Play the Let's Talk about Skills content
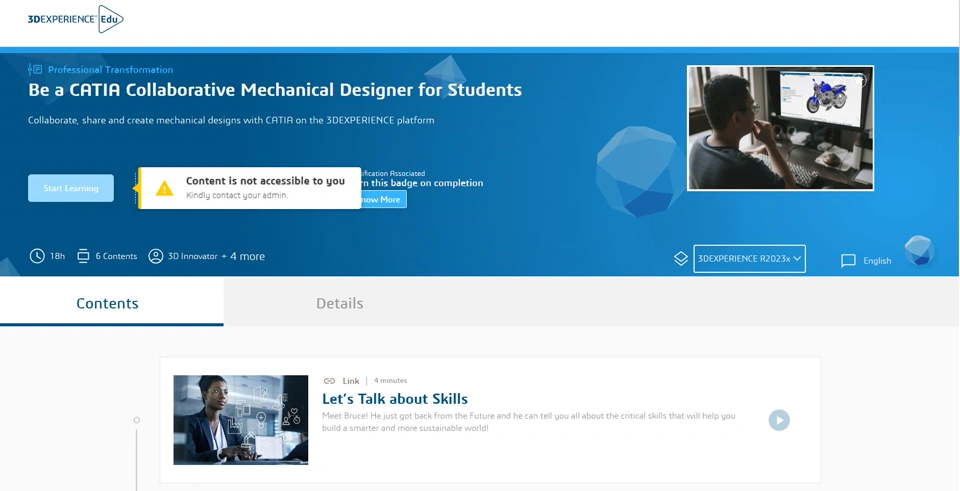This screenshot has width=960, height=491. pyautogui.click(x=779, y=420)
